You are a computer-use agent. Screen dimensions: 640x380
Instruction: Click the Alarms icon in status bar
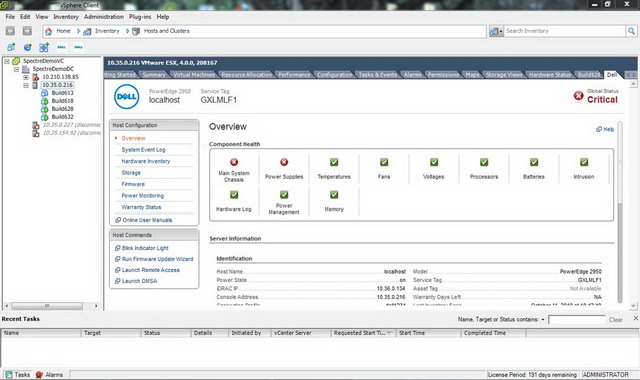point(39,374)
